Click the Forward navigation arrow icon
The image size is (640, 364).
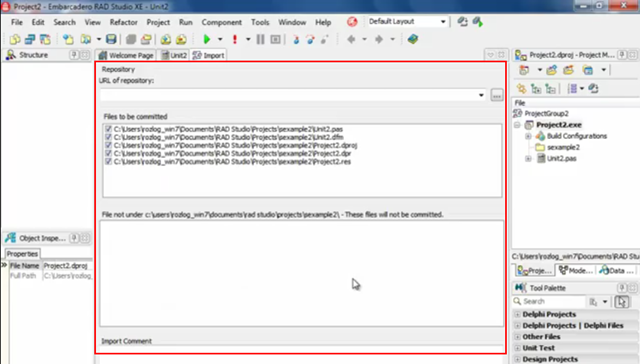click(379, 39)
